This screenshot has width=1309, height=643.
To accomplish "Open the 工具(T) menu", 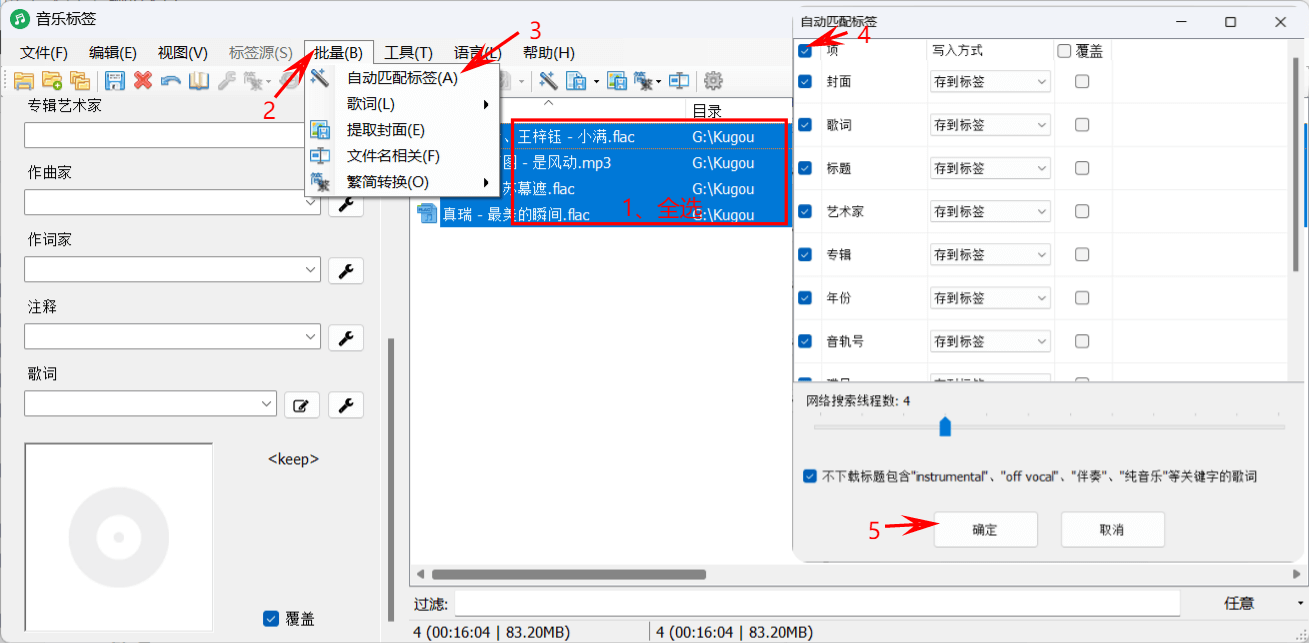I will [409, 53].
